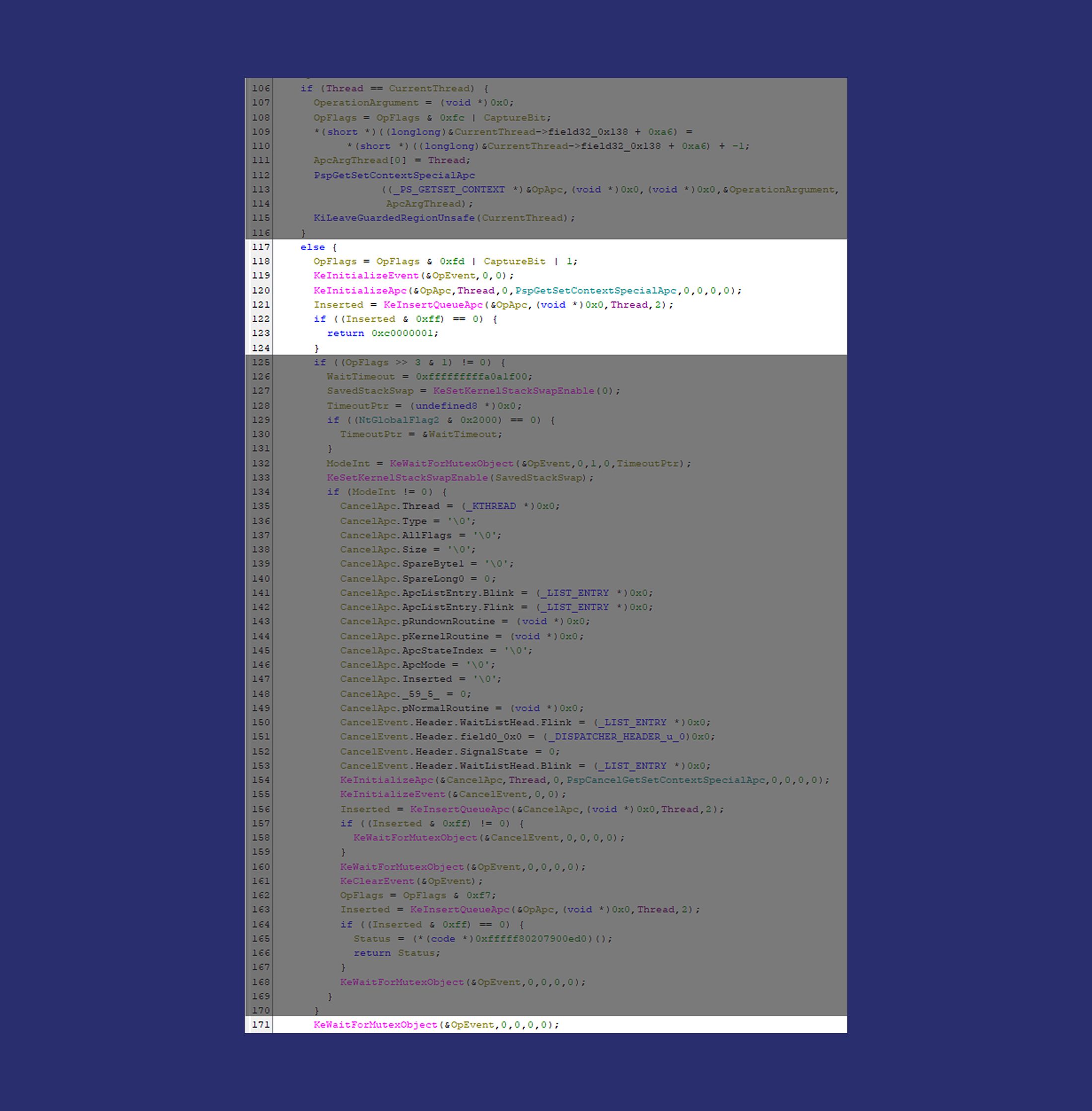
Task: Click KiLeaveGuardedRegionUnsafe on line 115
Action: pyautogui.click(x=394, y=218)
